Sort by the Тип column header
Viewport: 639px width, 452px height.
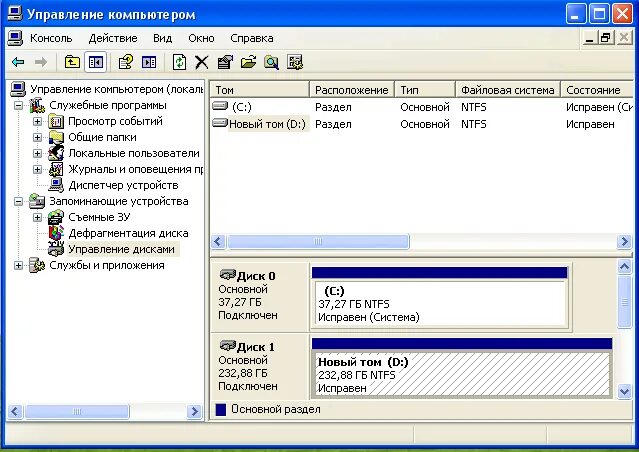pyautogui.click(x=425, y=90)
